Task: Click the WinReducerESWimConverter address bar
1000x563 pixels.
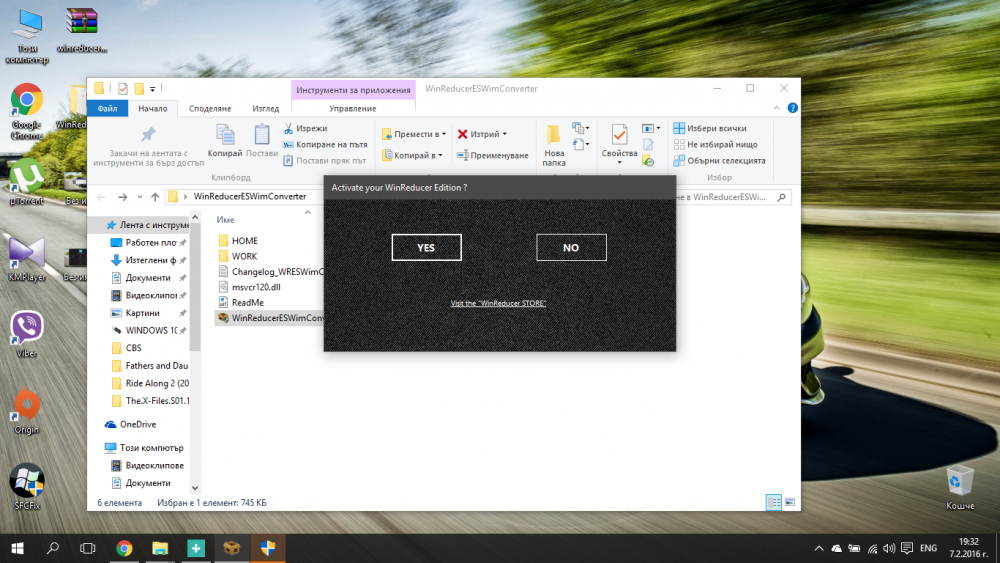Action: coord(250,196)
